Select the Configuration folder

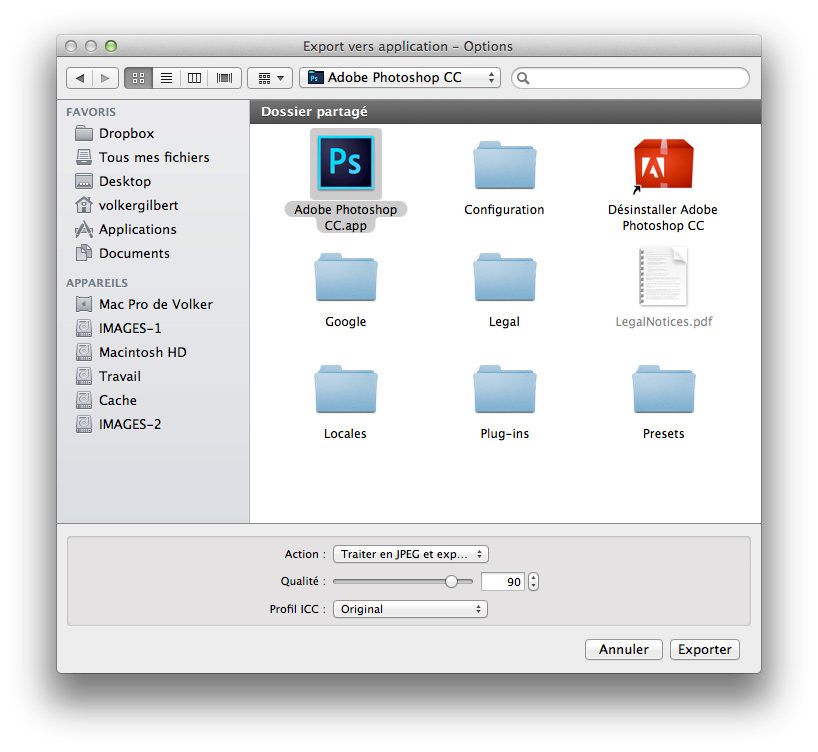pyautogui.click(x=504, y=165)
